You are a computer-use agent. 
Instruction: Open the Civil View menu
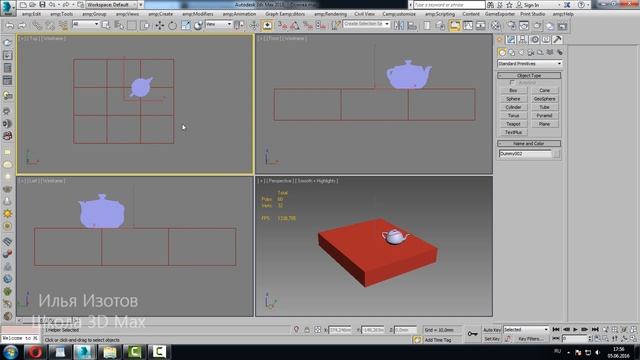[364, 14]
